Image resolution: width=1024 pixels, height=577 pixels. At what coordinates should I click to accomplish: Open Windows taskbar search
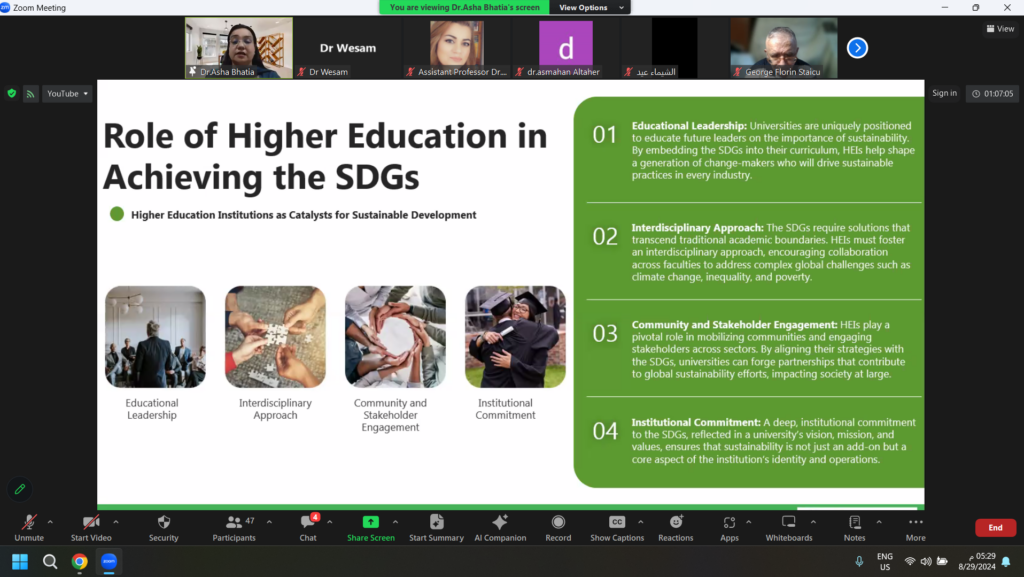(50, 561)
